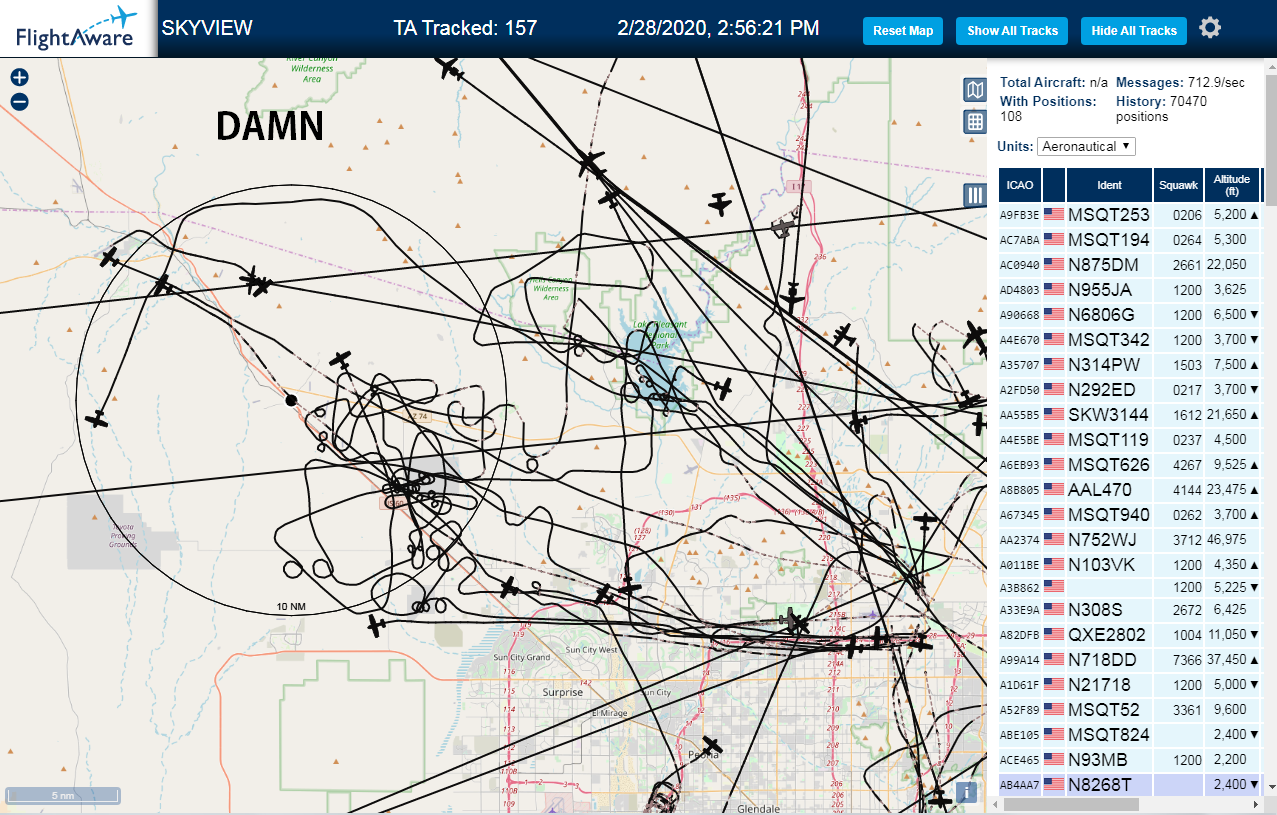Sort table by Squawk column header
1277x815 pixels.
click(x=1178, y=185)
